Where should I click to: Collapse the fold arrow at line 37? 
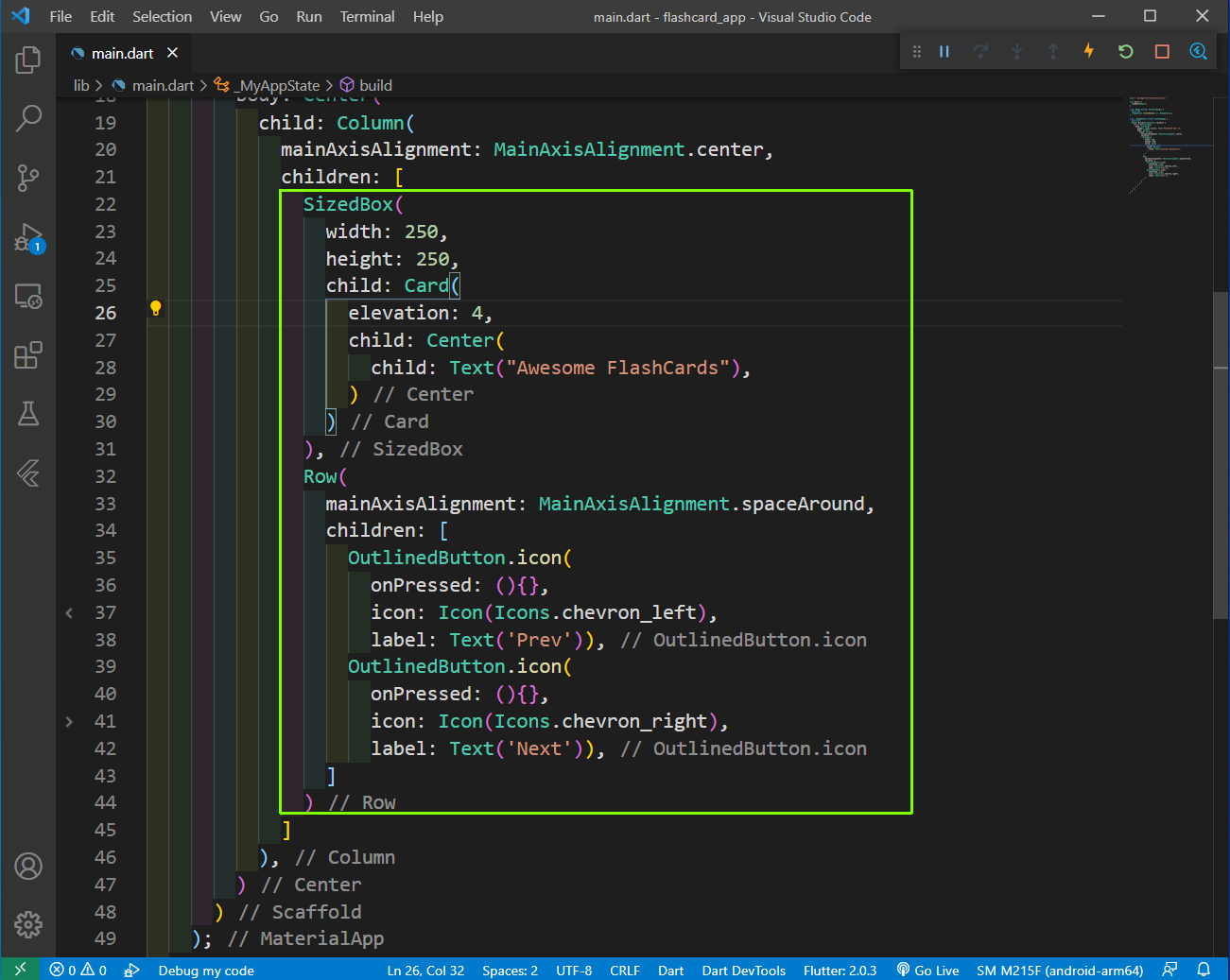(69, 613)
